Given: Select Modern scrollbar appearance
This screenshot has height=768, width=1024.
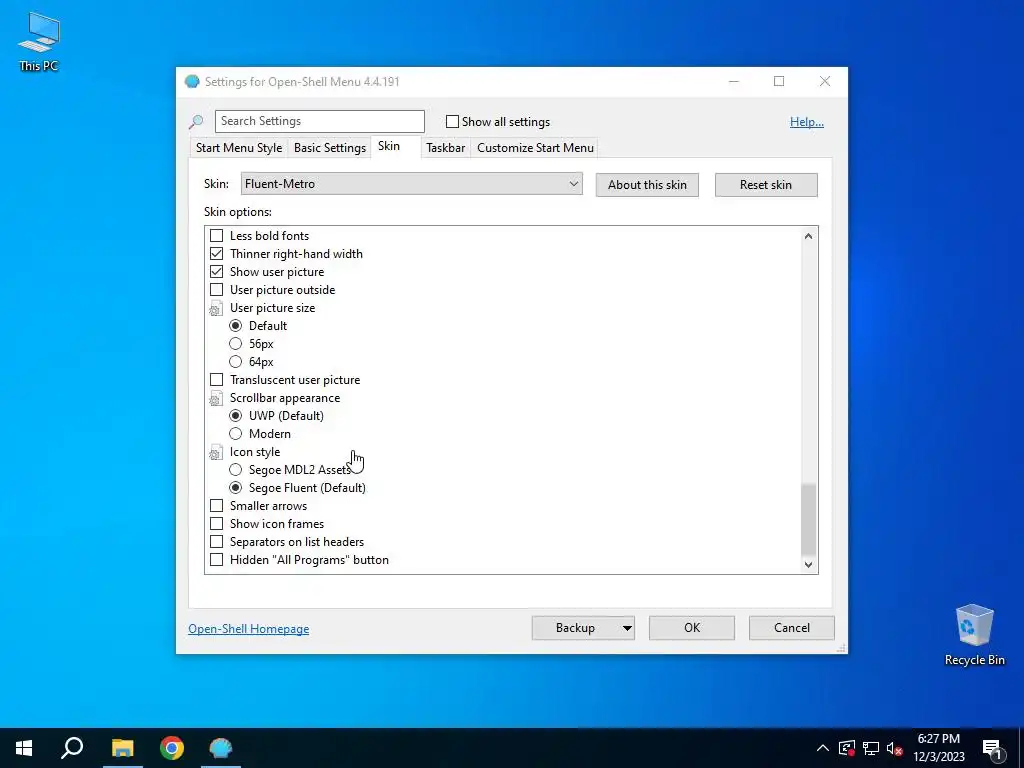Looking at the screenshot, I should pos(235,434).
